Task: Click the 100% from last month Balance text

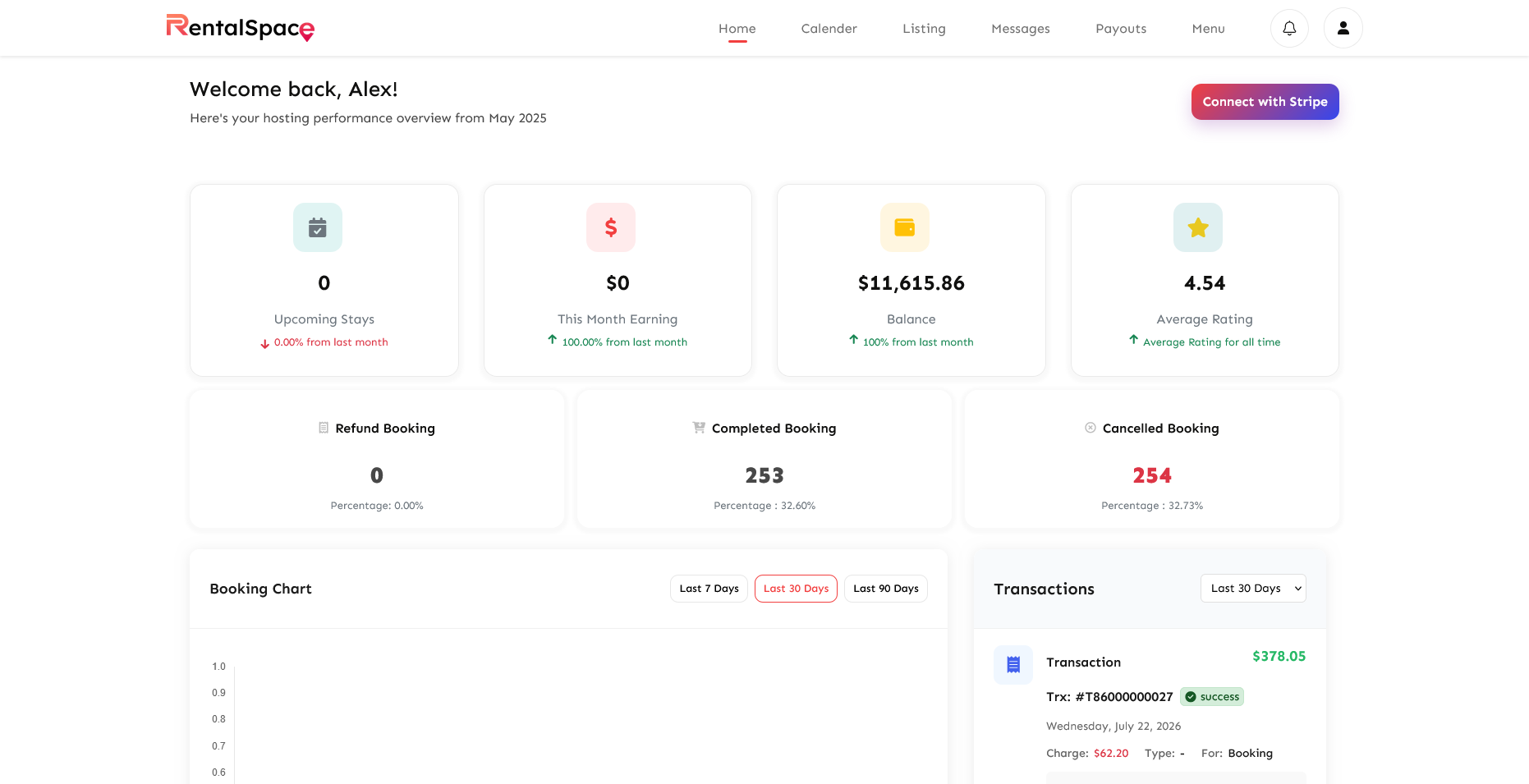Action: [x=918, y=342]
